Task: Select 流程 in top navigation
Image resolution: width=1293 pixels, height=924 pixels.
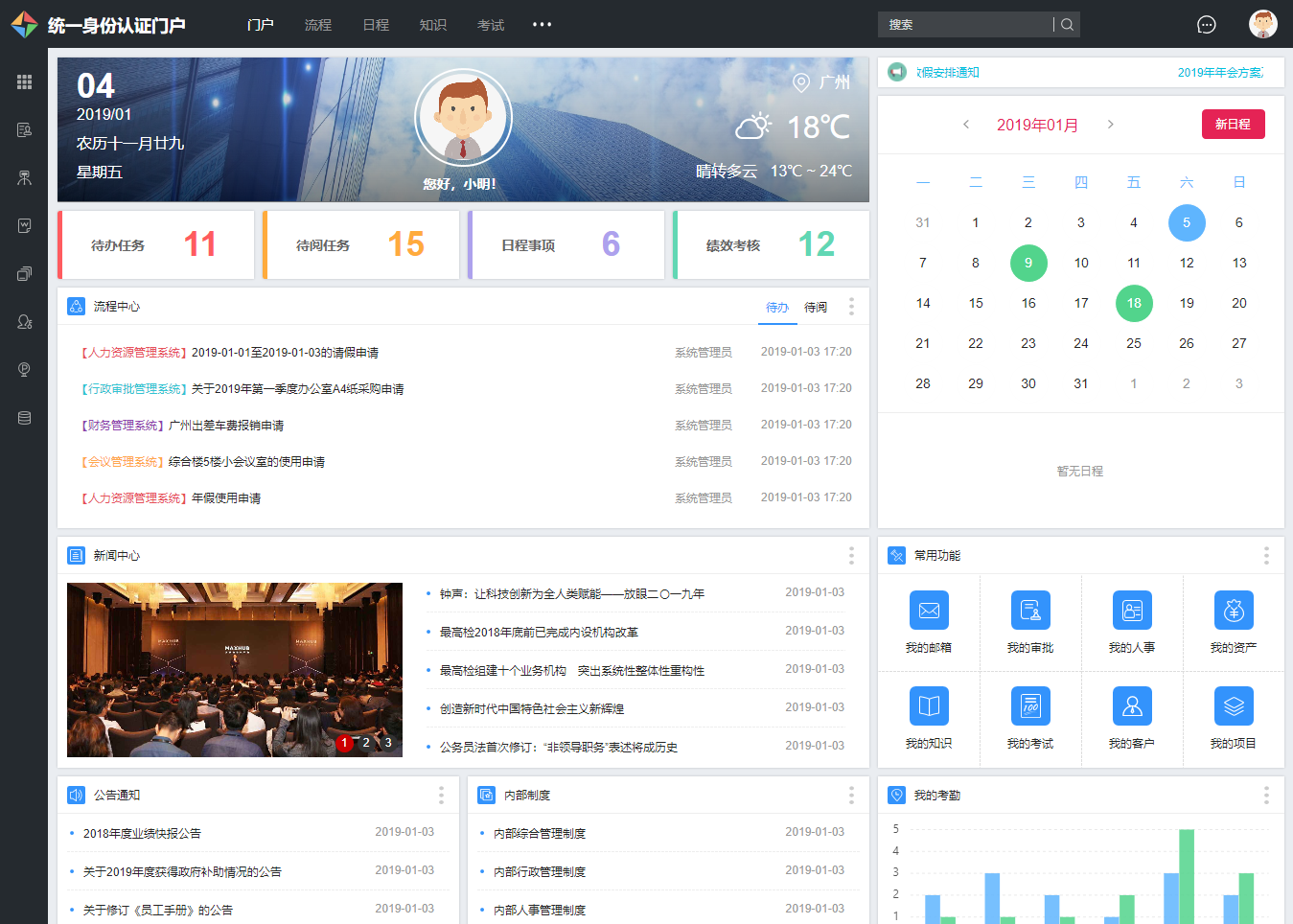Action: pos(318,25)
